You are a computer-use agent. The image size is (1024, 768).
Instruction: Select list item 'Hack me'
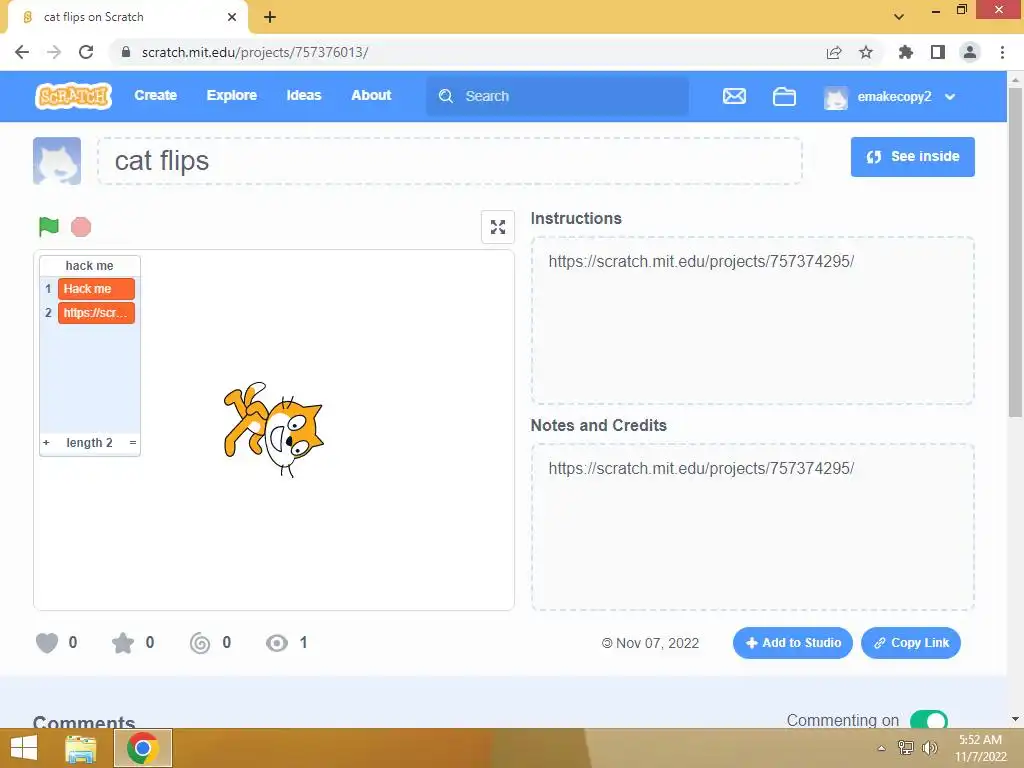pyautogui.click(x=96, y=289)
